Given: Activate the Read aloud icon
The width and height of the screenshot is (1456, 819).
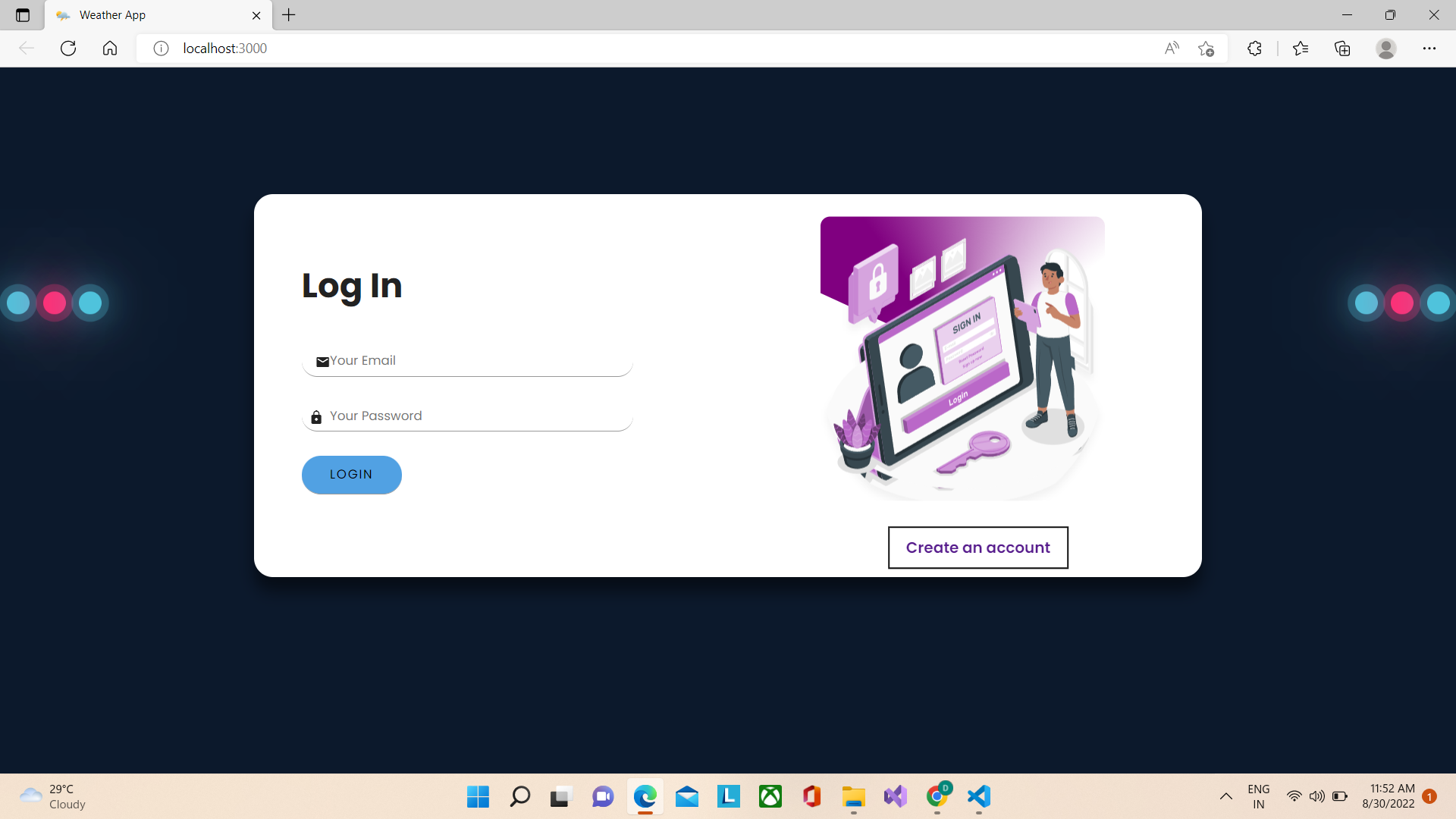Looking at the screenshot, I should point(1172,49).
